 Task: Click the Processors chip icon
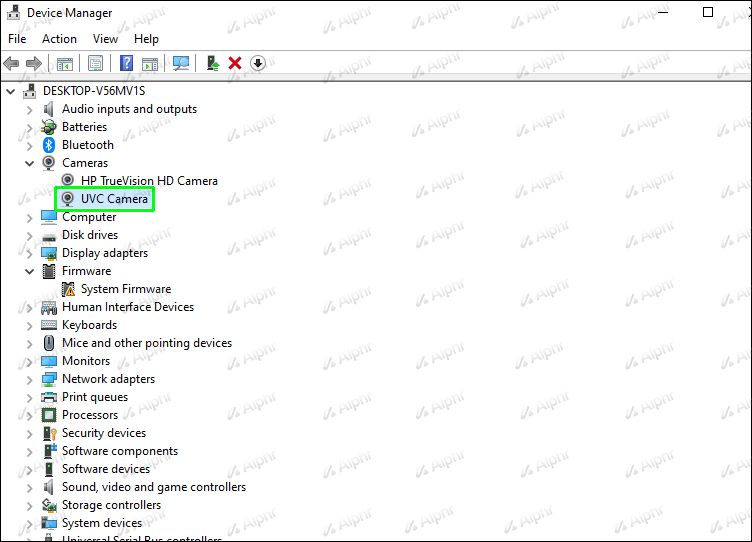coord(49,415)
